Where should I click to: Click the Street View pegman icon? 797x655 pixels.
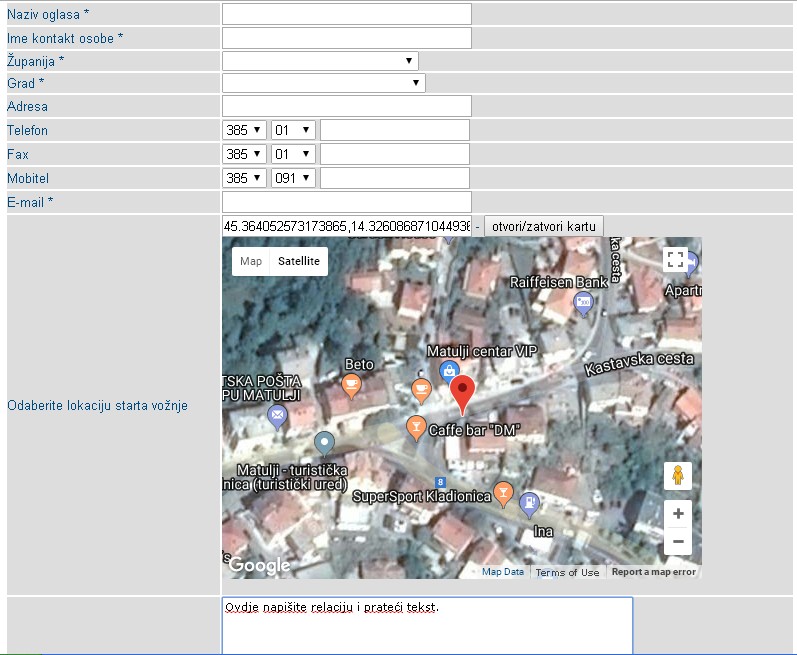677,476
